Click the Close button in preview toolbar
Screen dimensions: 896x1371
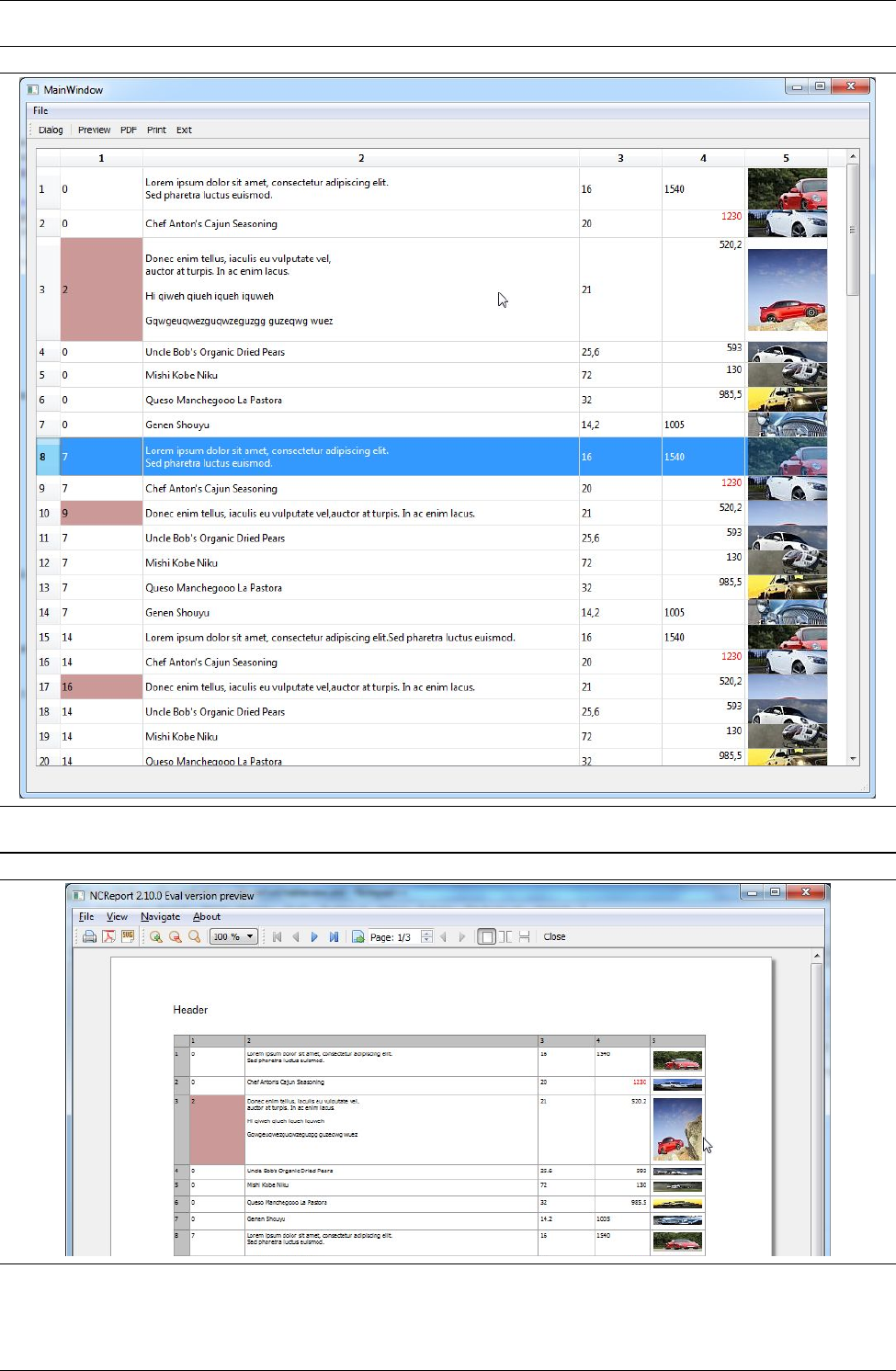(554, 936)
